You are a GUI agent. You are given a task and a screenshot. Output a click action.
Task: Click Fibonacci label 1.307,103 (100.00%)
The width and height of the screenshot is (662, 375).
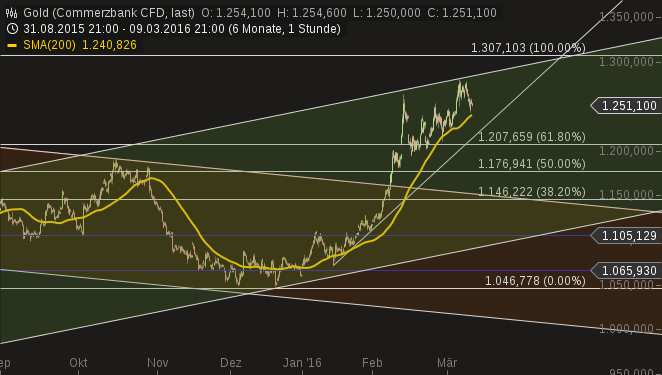tap(528, 48)
